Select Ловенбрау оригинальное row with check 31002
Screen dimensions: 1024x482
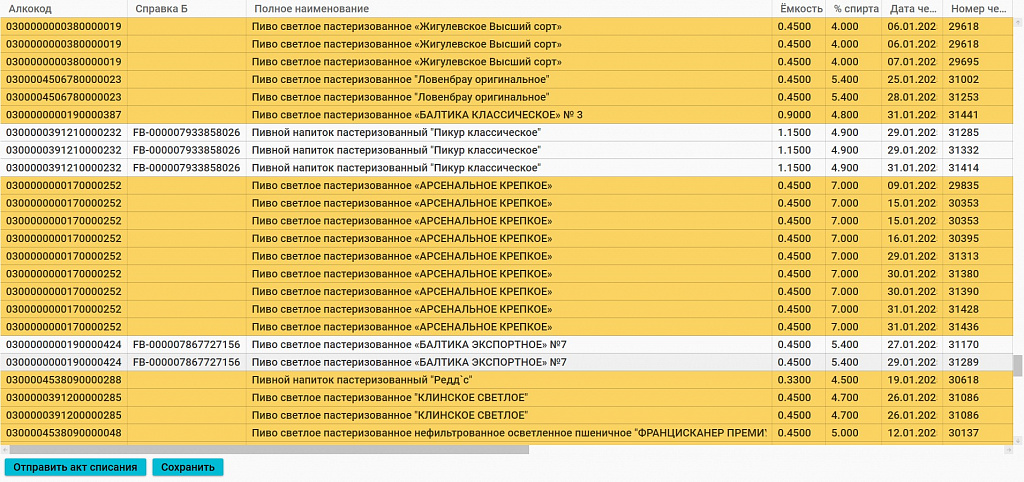point(507,80)
